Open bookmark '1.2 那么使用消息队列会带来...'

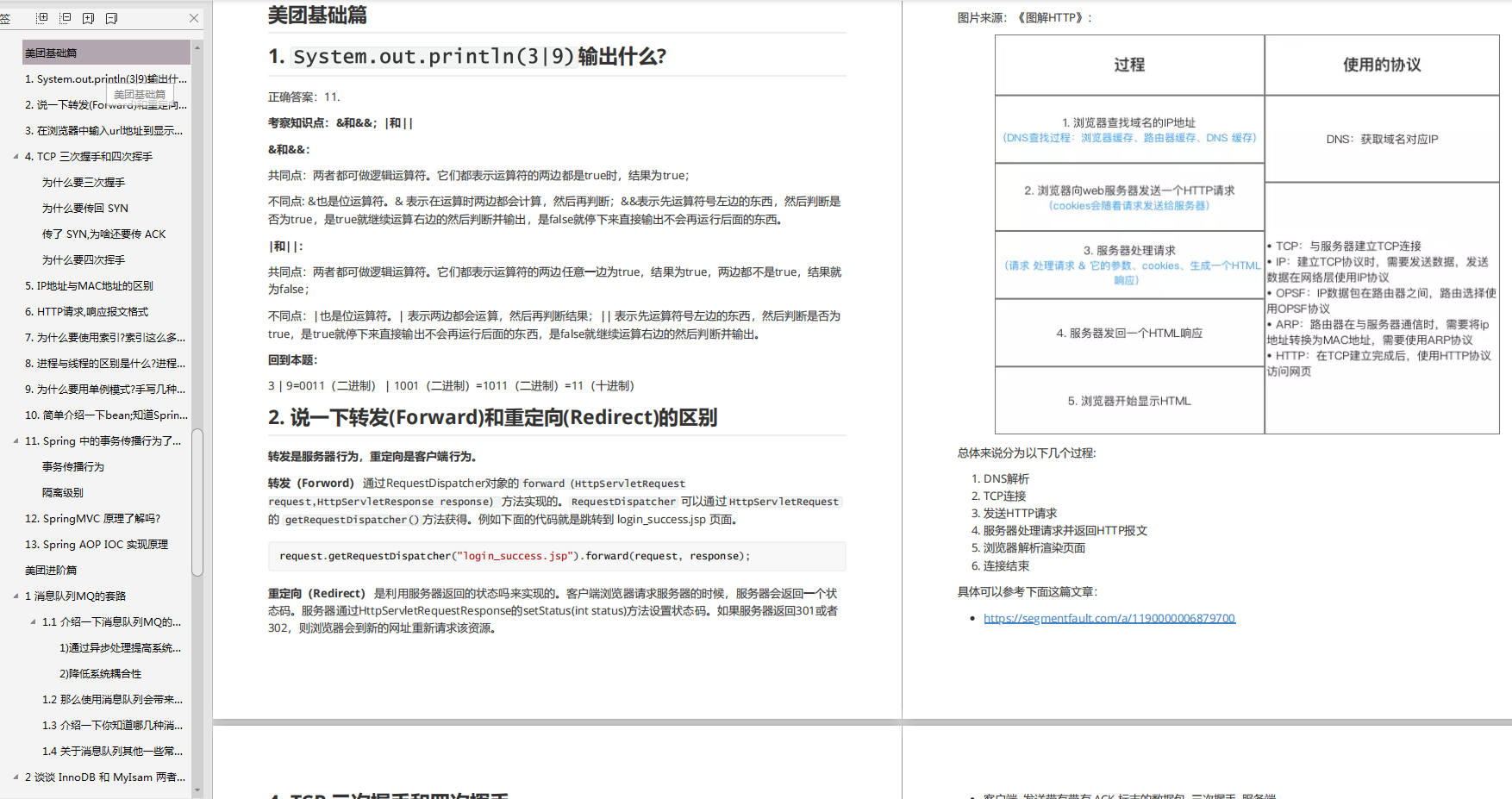tap(112, 700)
